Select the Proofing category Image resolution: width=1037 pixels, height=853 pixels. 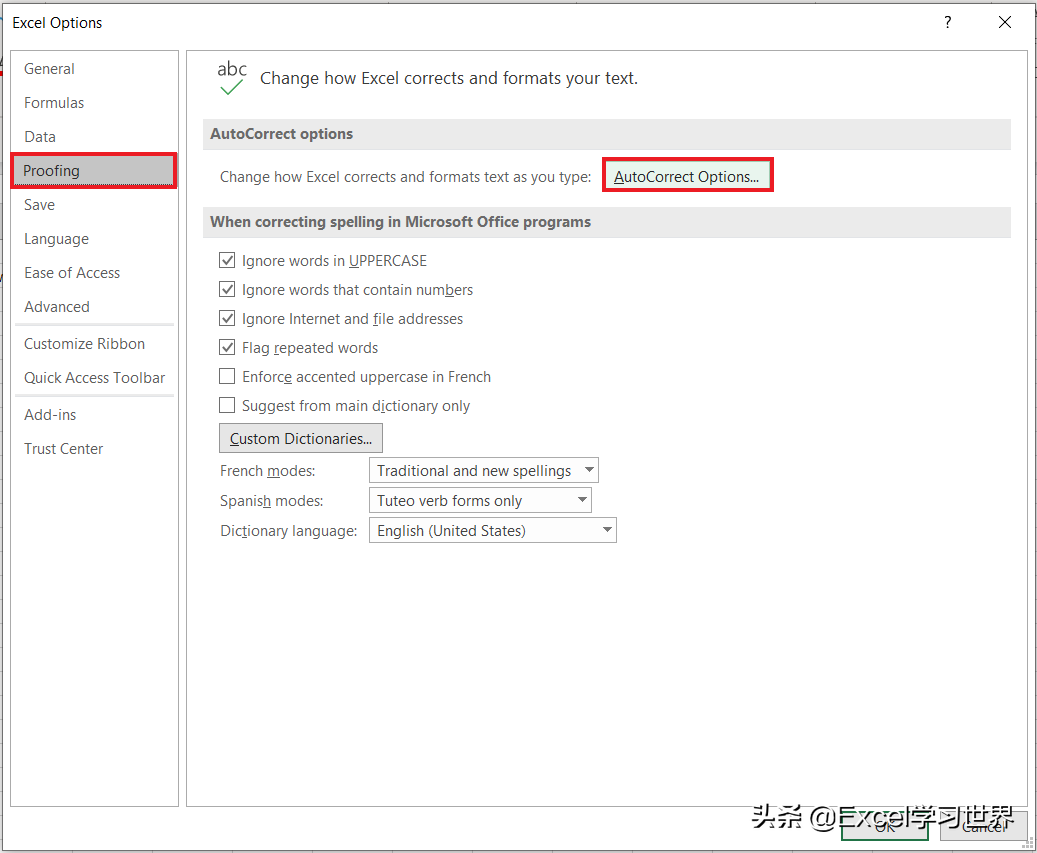pos(94,171)
